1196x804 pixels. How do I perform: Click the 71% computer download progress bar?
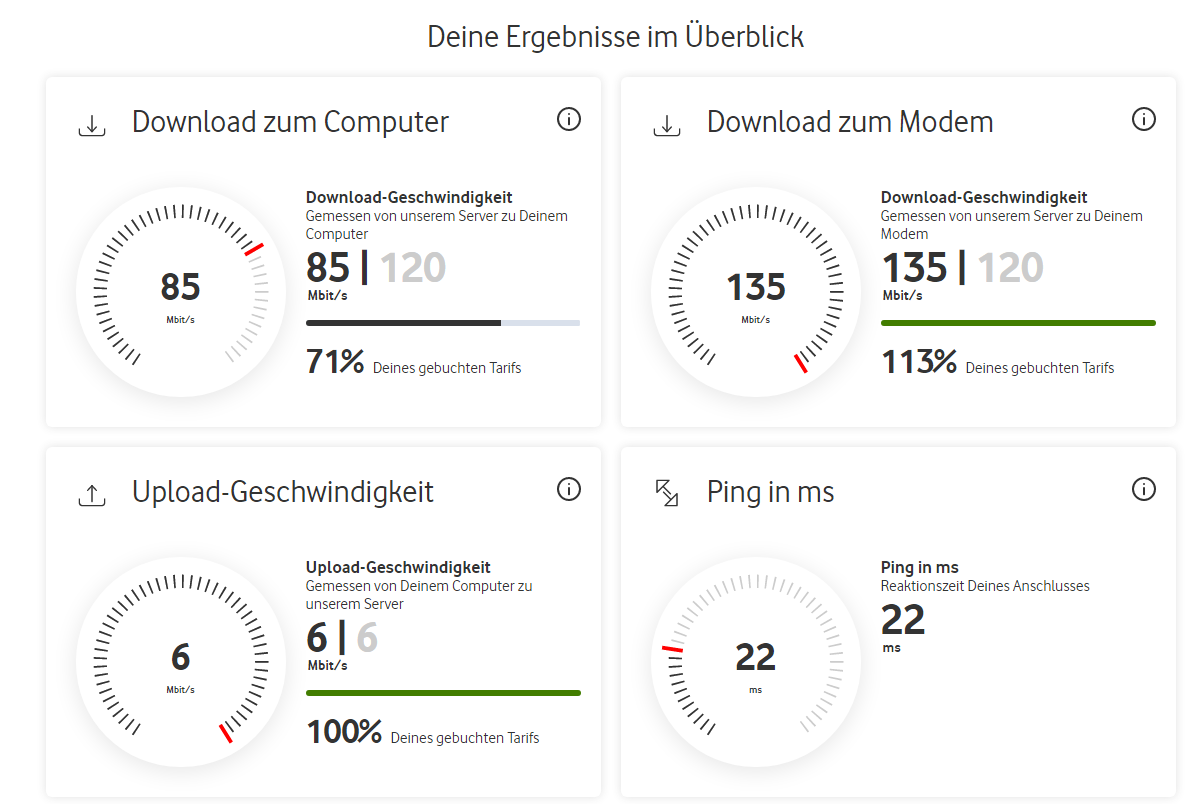[x=443, y=323]
